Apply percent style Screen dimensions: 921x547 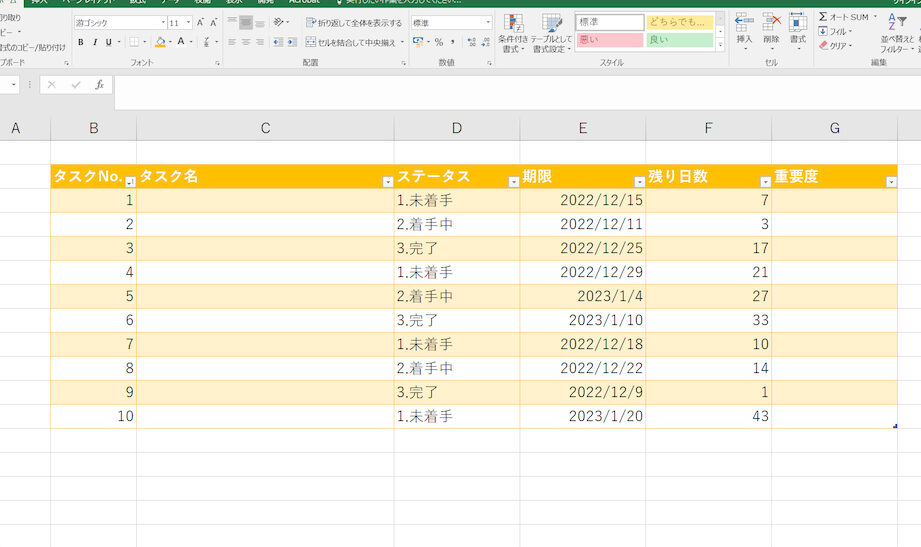[x=439, y=42]
